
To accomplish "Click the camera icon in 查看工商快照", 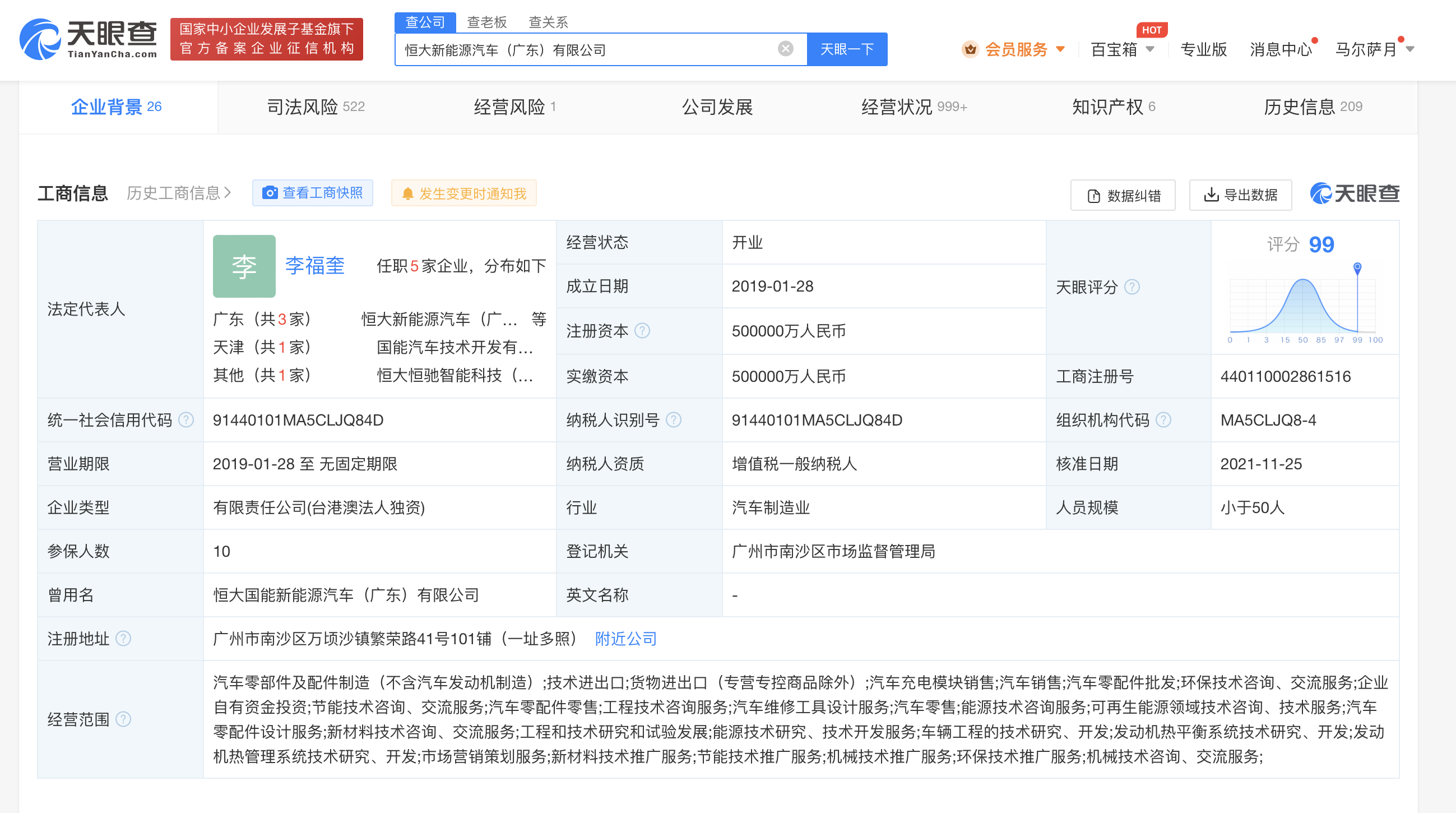I will click(270, 193).
